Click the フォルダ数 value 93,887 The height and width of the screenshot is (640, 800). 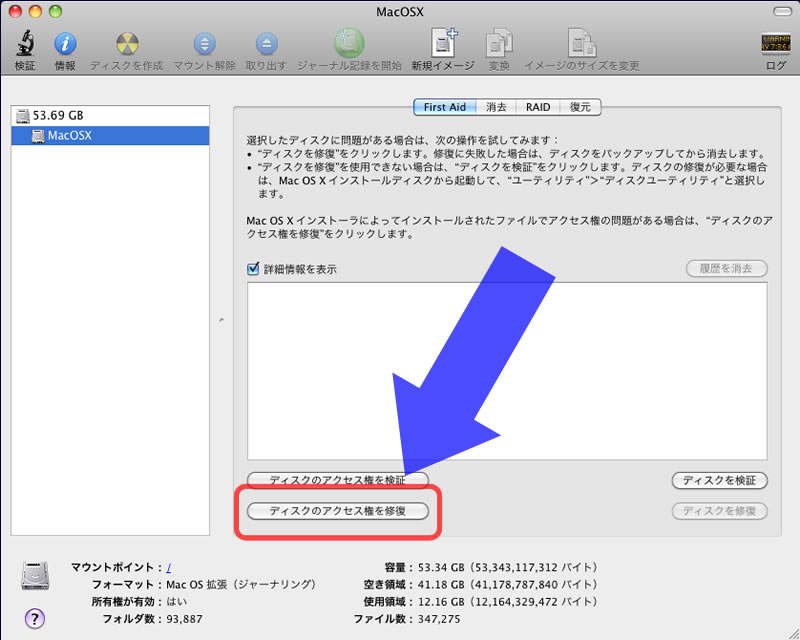tap(184, 619)
